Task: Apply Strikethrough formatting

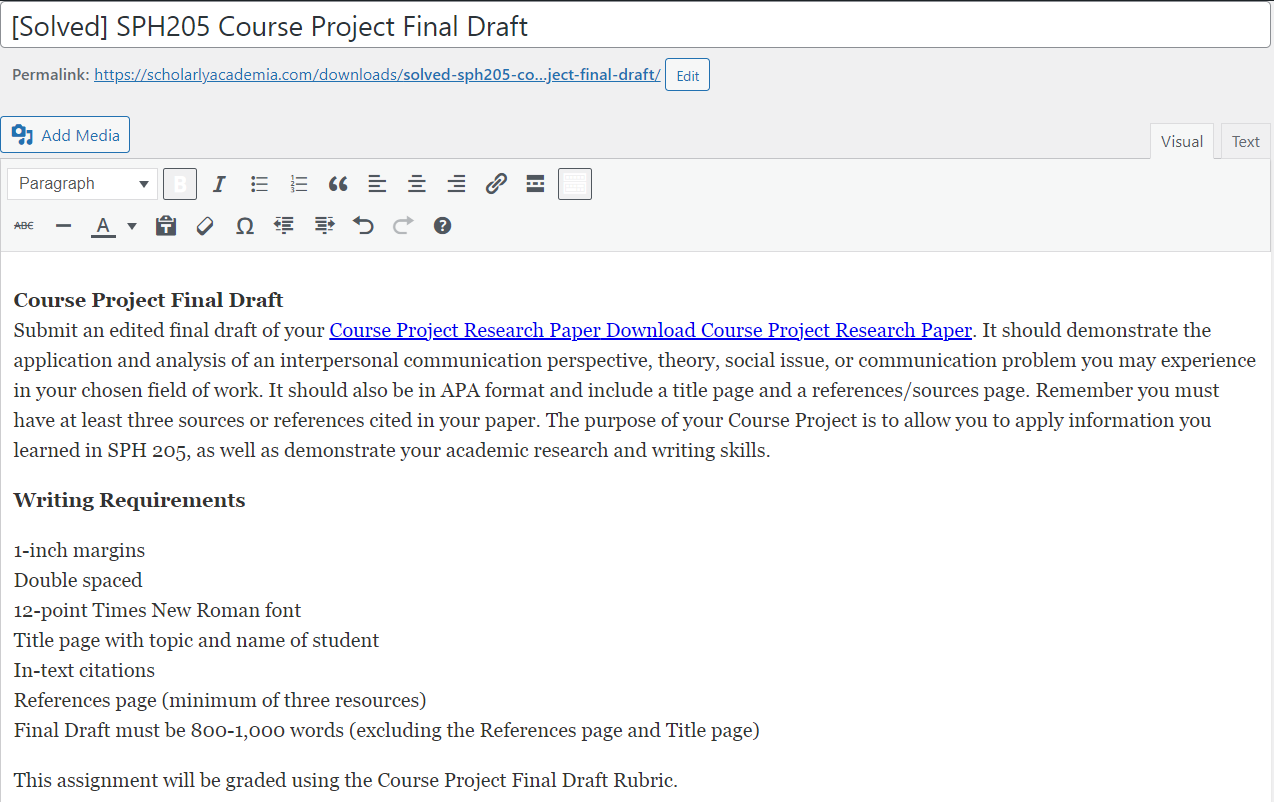Action: coord(24,226)
